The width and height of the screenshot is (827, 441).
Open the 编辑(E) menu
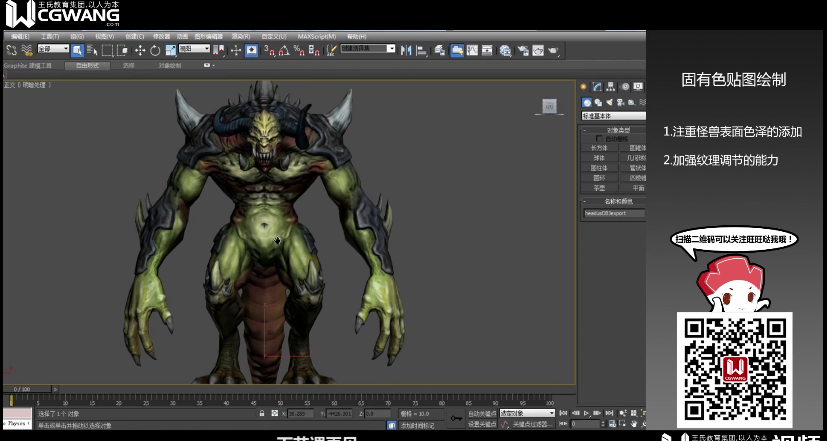tap(20, 36)
